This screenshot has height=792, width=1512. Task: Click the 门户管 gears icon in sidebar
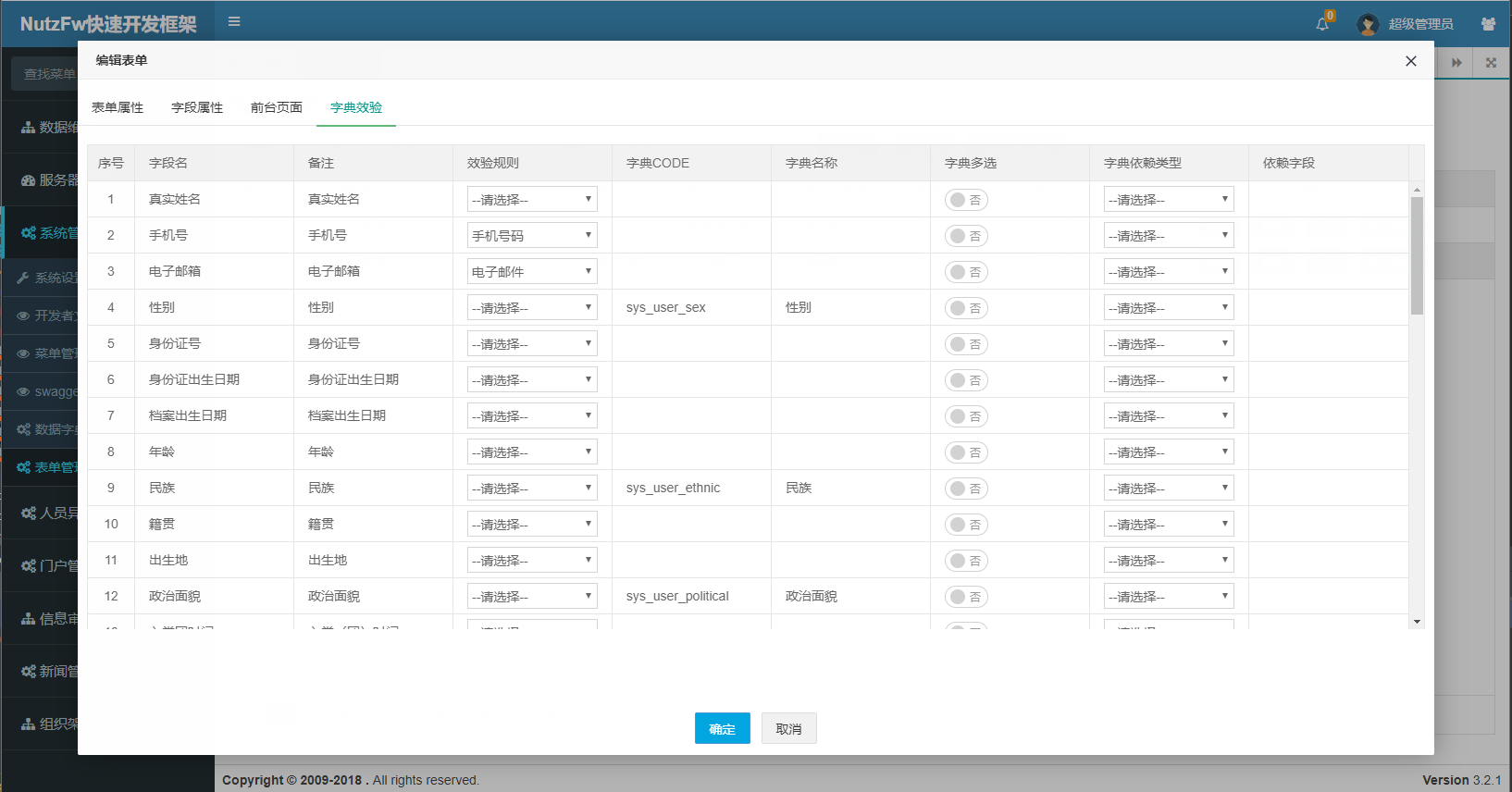tap(28, 565)
